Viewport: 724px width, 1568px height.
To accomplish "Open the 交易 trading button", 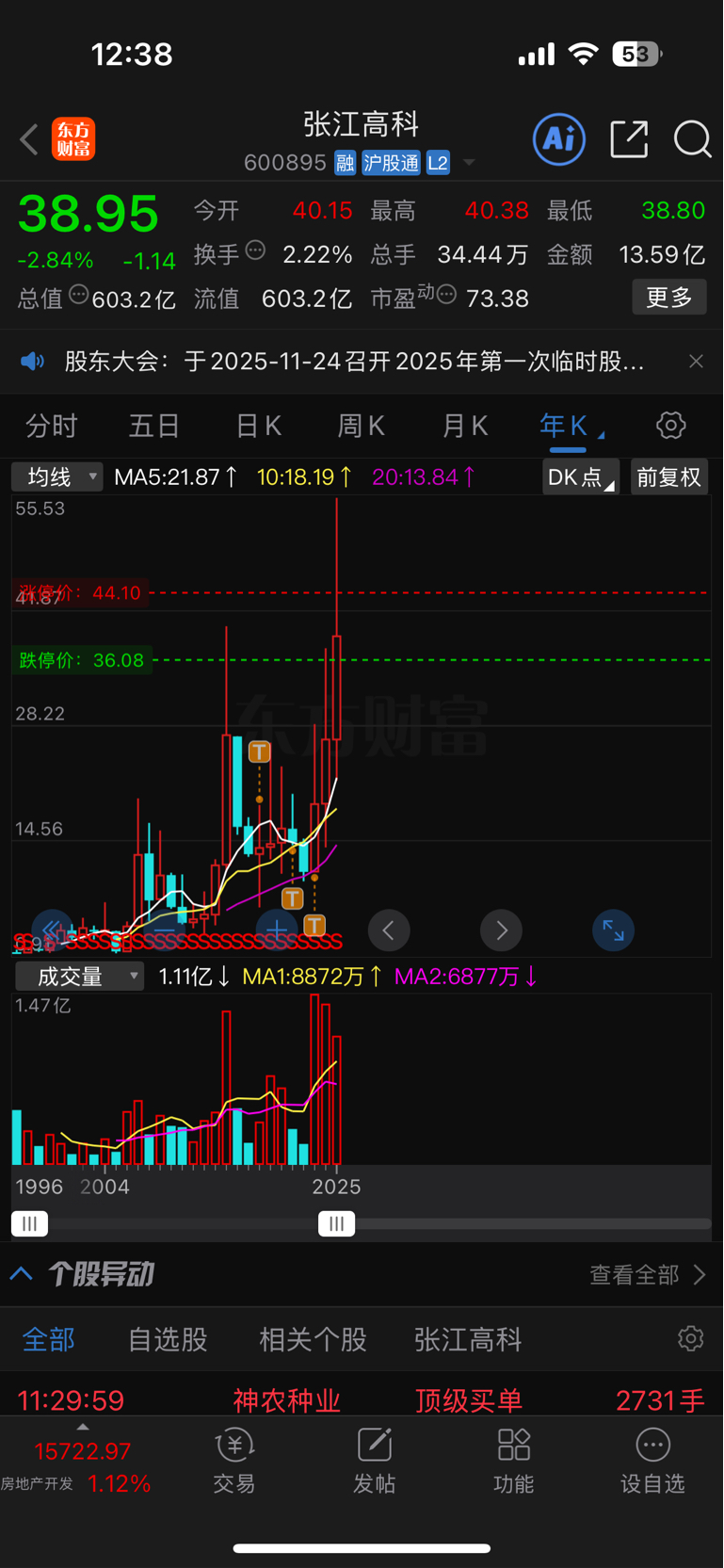I will pyautogui.click(x=234, y=1461).
